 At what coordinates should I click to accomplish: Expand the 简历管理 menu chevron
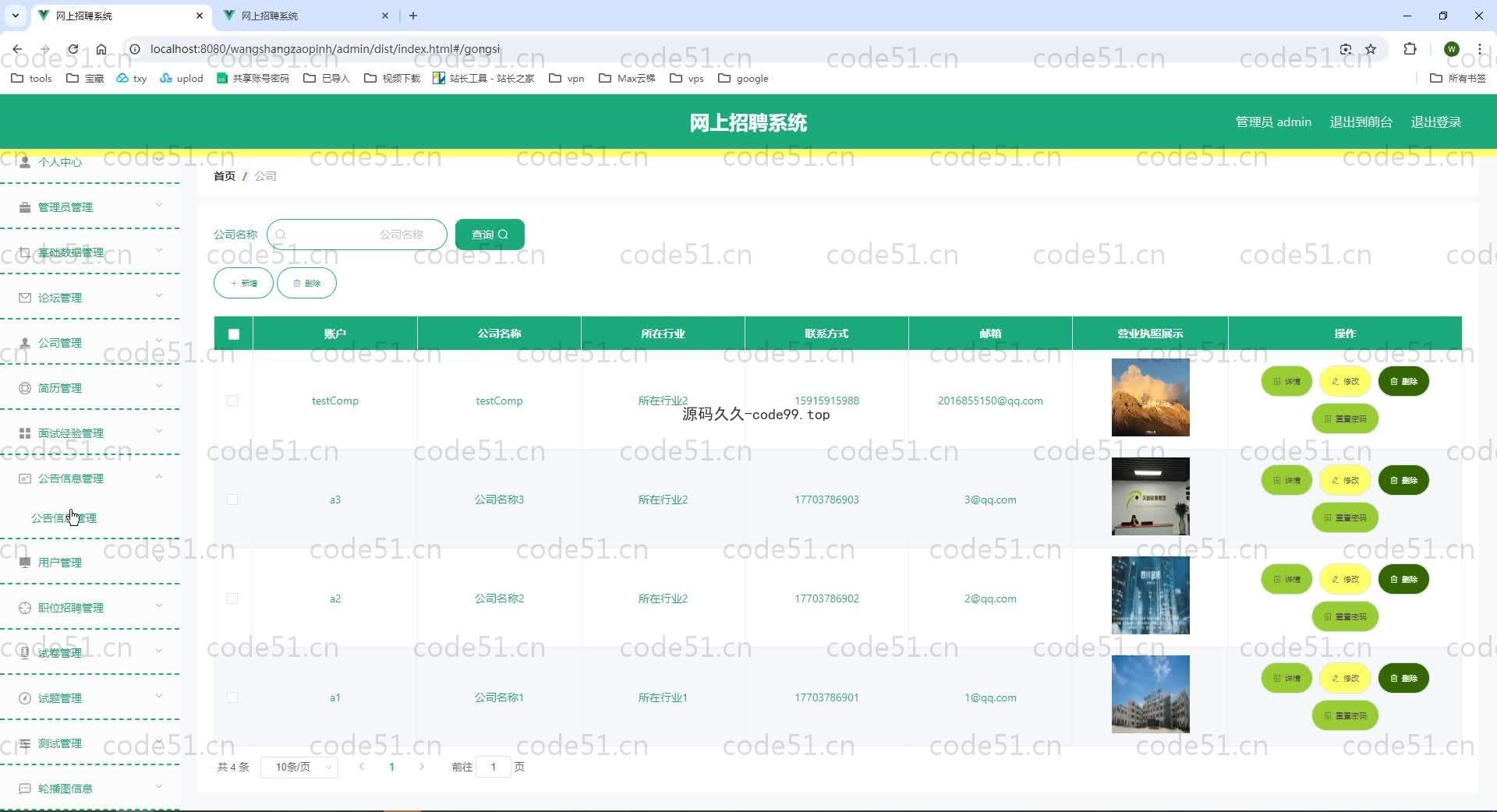pos(159,387)
